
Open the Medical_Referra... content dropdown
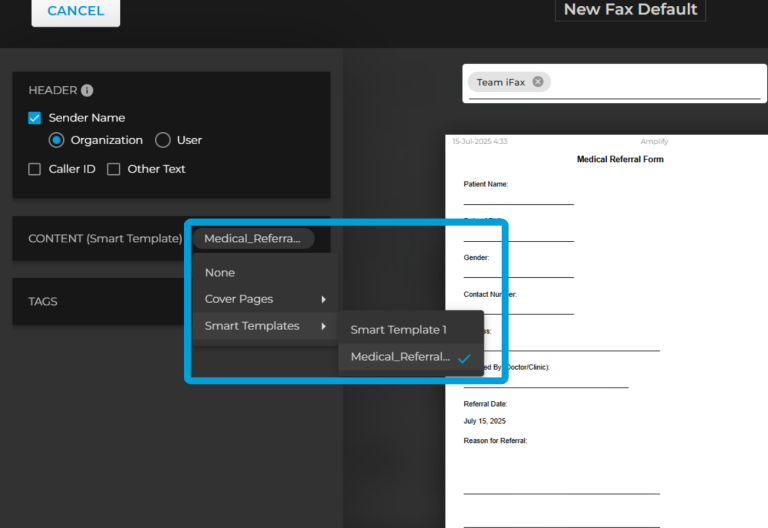click(253, 239)
